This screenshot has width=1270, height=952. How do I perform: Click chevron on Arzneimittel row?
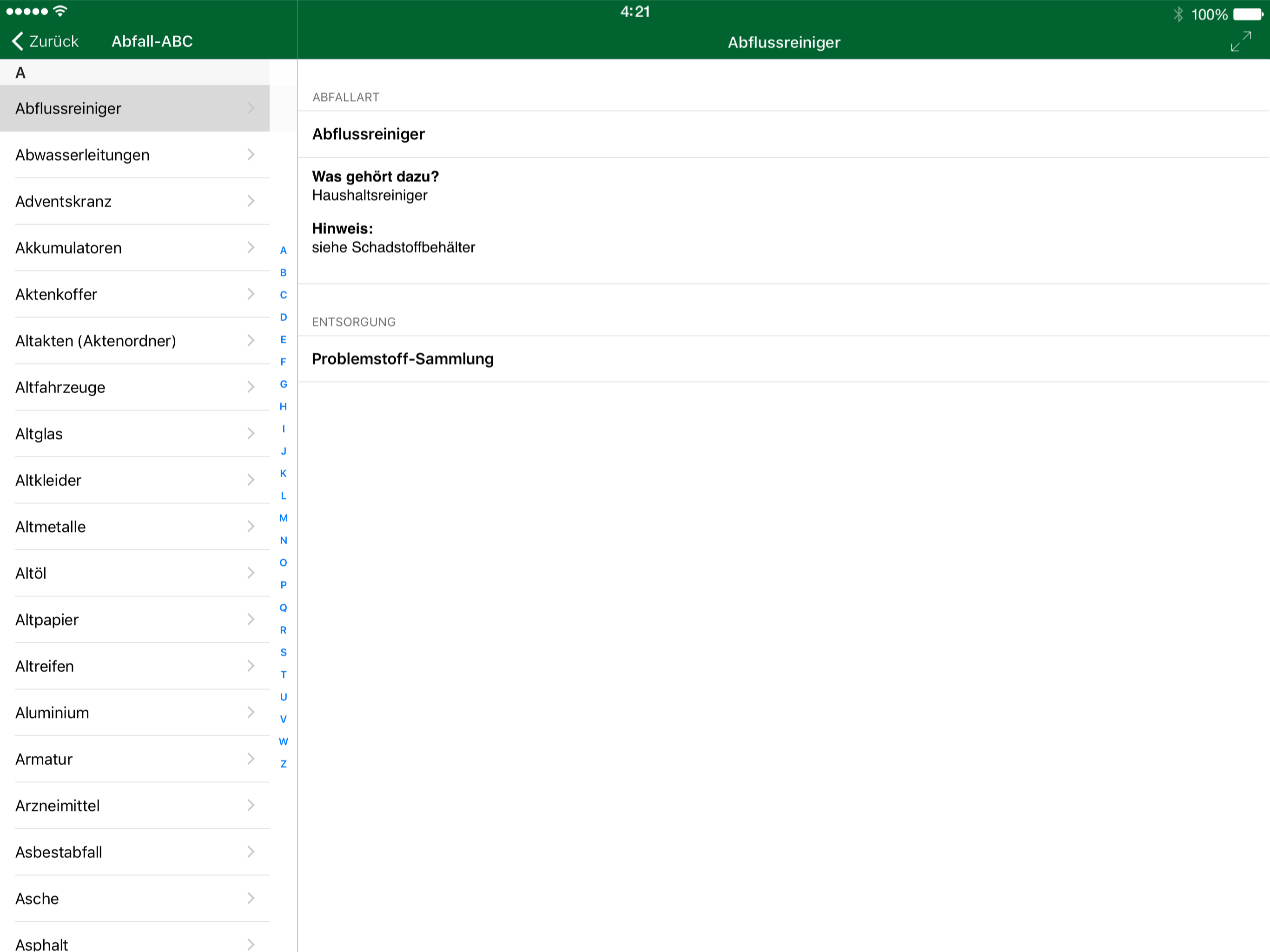click(x=251, y=806)
